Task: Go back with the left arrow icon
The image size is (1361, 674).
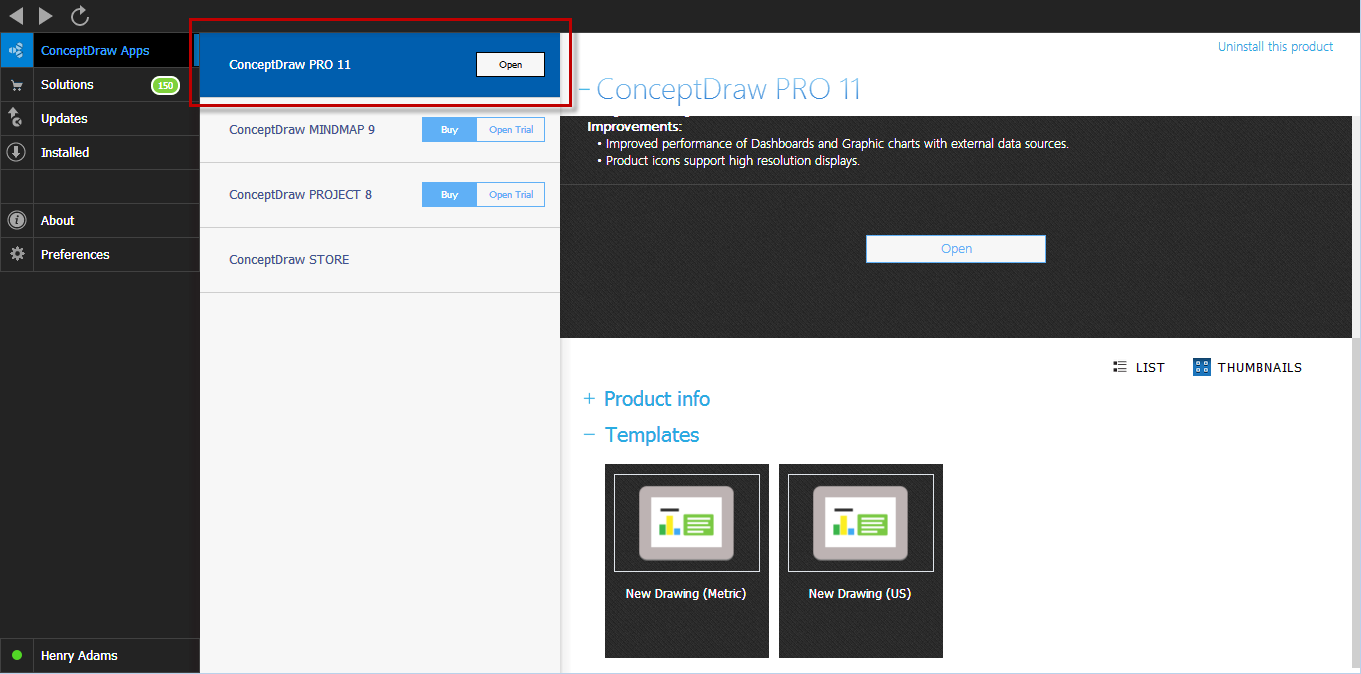Action: click(x=16, y=15)
